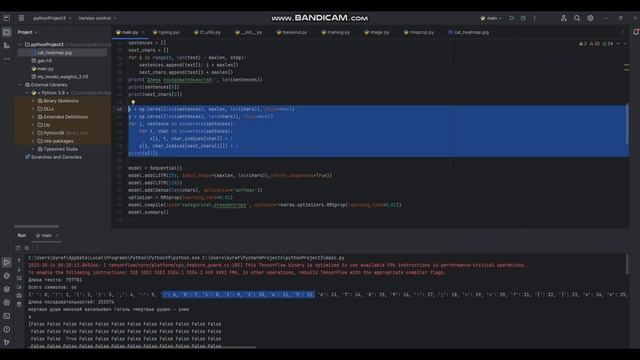This screenshot has height=360, width=640.
Task: Switch to the image.py editor tab
Action: 377,32
